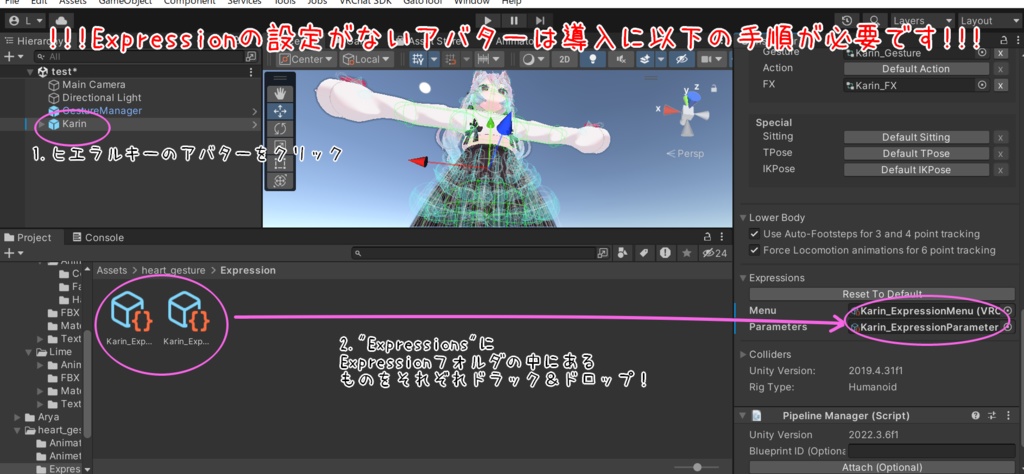Open the account (L) dropdown
This screenshot has height=474, width=1024.
point(25,21)
